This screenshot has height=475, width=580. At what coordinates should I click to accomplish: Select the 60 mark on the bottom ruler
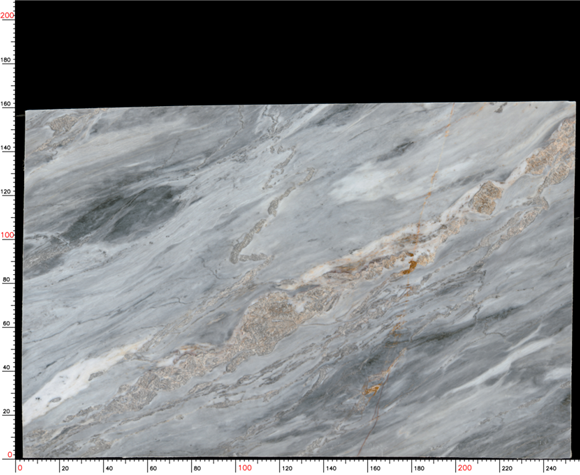point(153,469)
